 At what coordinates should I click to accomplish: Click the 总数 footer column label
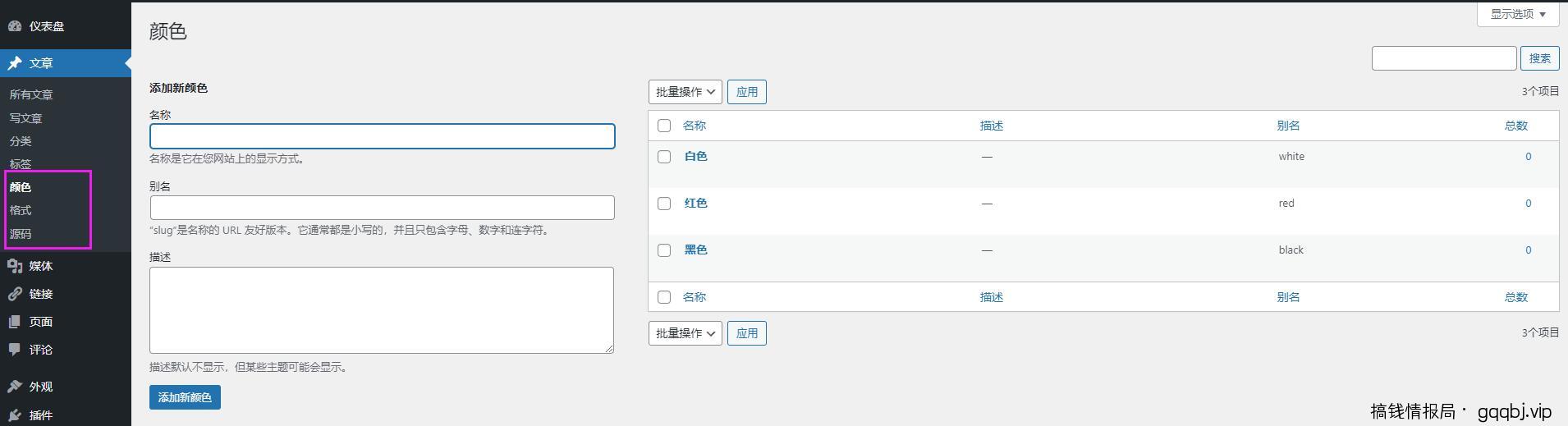pyautogui.click(x=1516, y=297)
